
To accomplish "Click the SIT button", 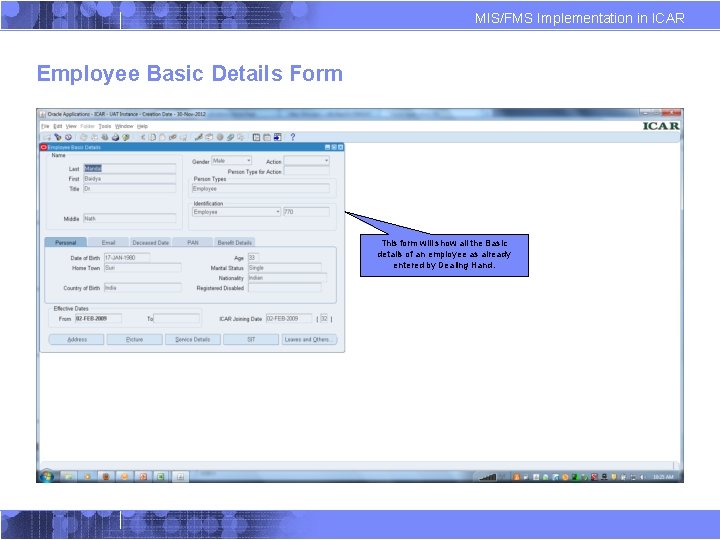I will click(251, 339).
